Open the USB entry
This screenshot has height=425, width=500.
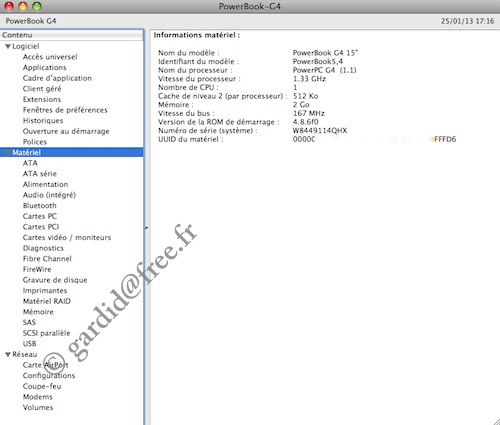tap(30, 344)
